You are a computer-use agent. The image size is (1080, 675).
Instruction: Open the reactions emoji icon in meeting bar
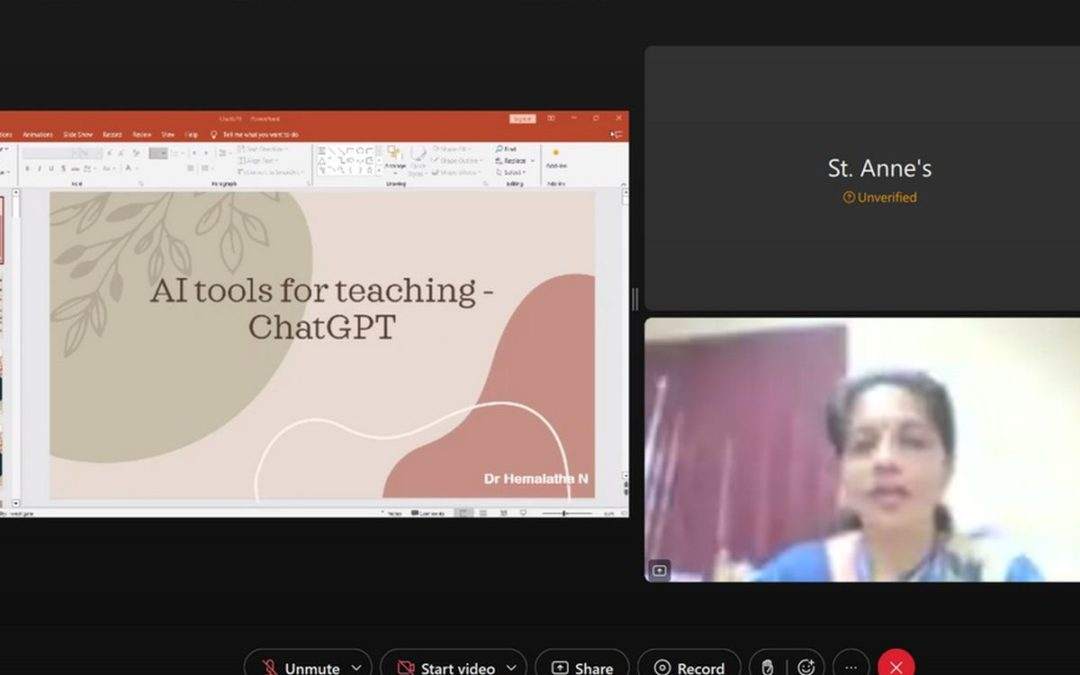(x=806, y=665)
